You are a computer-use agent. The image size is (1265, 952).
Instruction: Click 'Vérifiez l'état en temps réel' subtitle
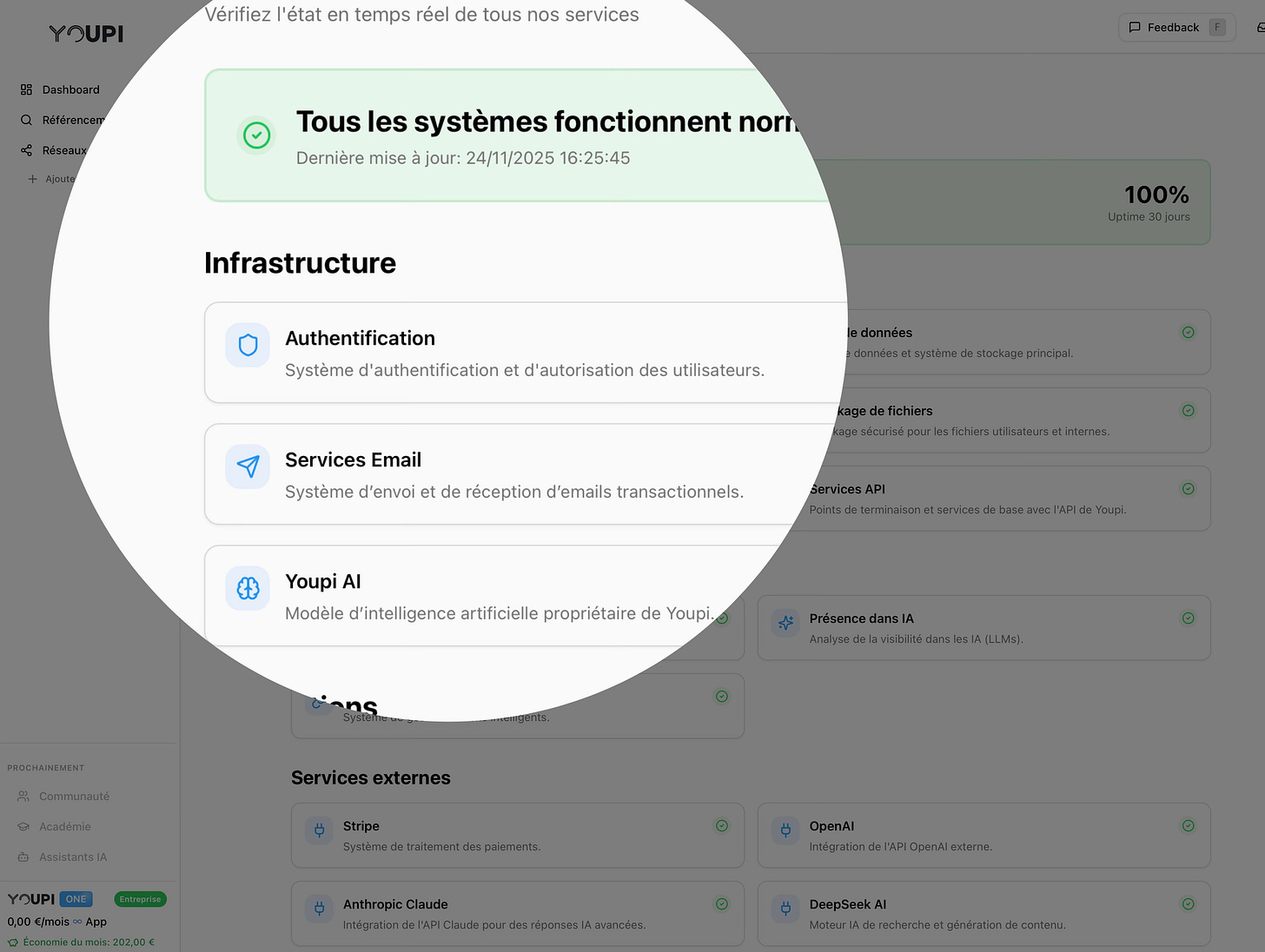(x=422, y=15)
